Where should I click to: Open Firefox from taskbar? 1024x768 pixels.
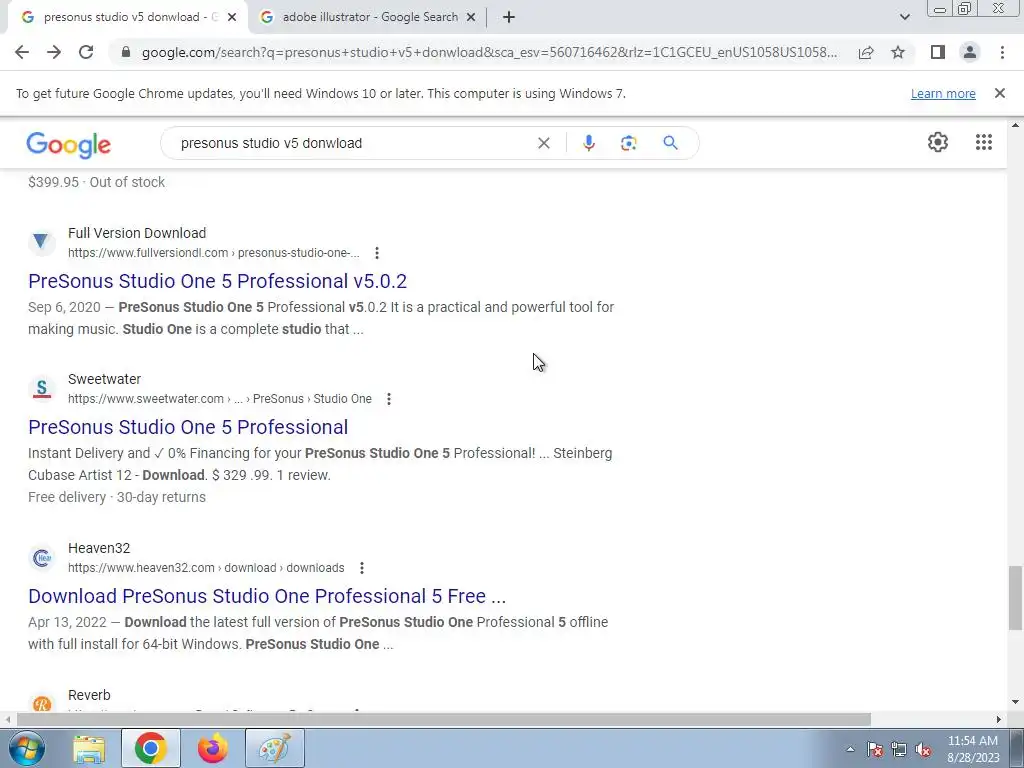coord(213,748)
